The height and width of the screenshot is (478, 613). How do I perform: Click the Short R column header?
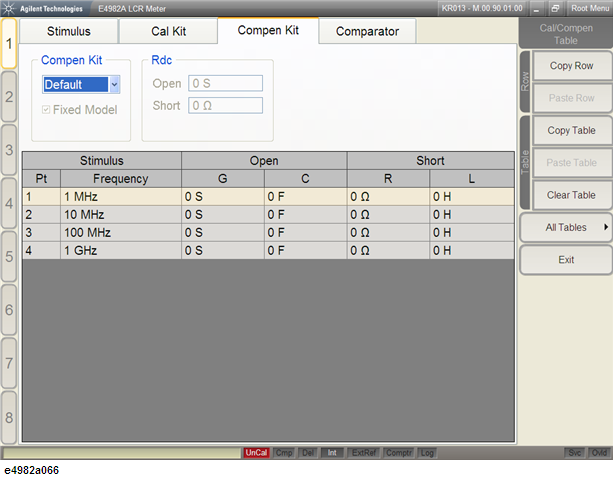coord(388,179)
